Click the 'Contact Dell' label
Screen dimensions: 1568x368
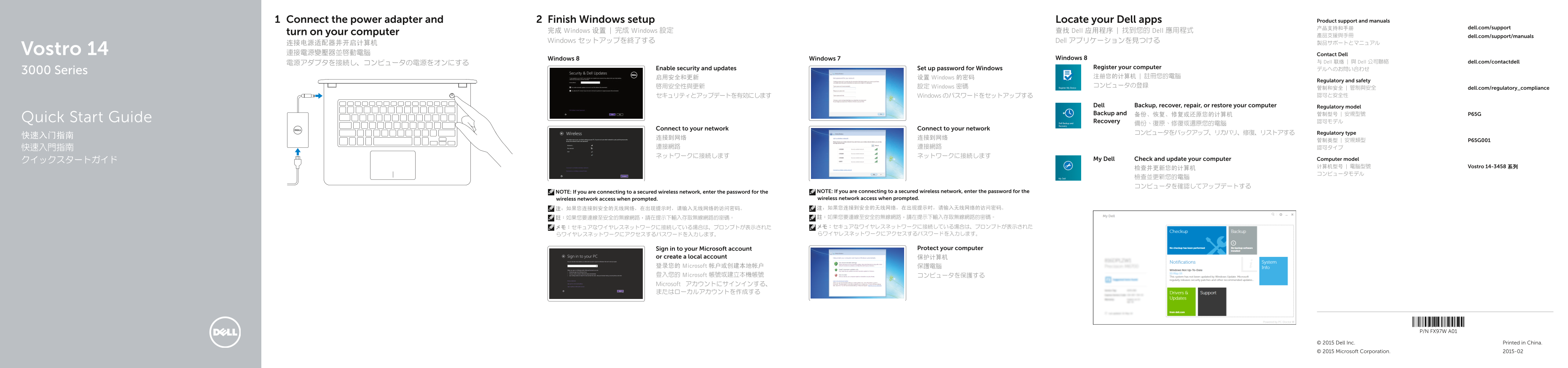point(1332,54)
